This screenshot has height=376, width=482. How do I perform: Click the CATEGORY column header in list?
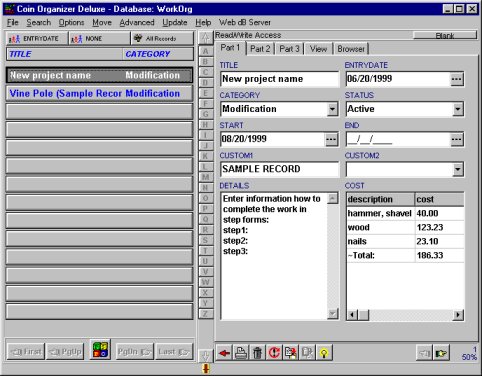(158, 54)
